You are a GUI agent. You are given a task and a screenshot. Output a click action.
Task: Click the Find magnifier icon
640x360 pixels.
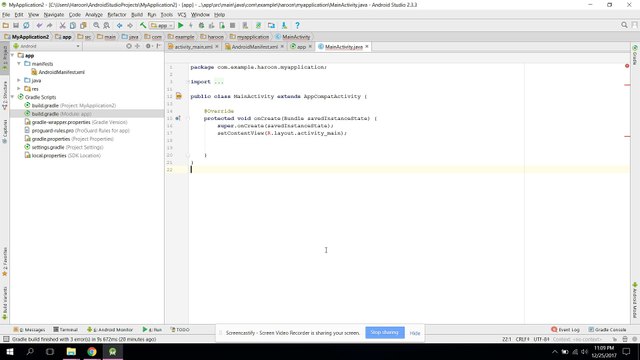pyautogui.click(x=96, y=25)
